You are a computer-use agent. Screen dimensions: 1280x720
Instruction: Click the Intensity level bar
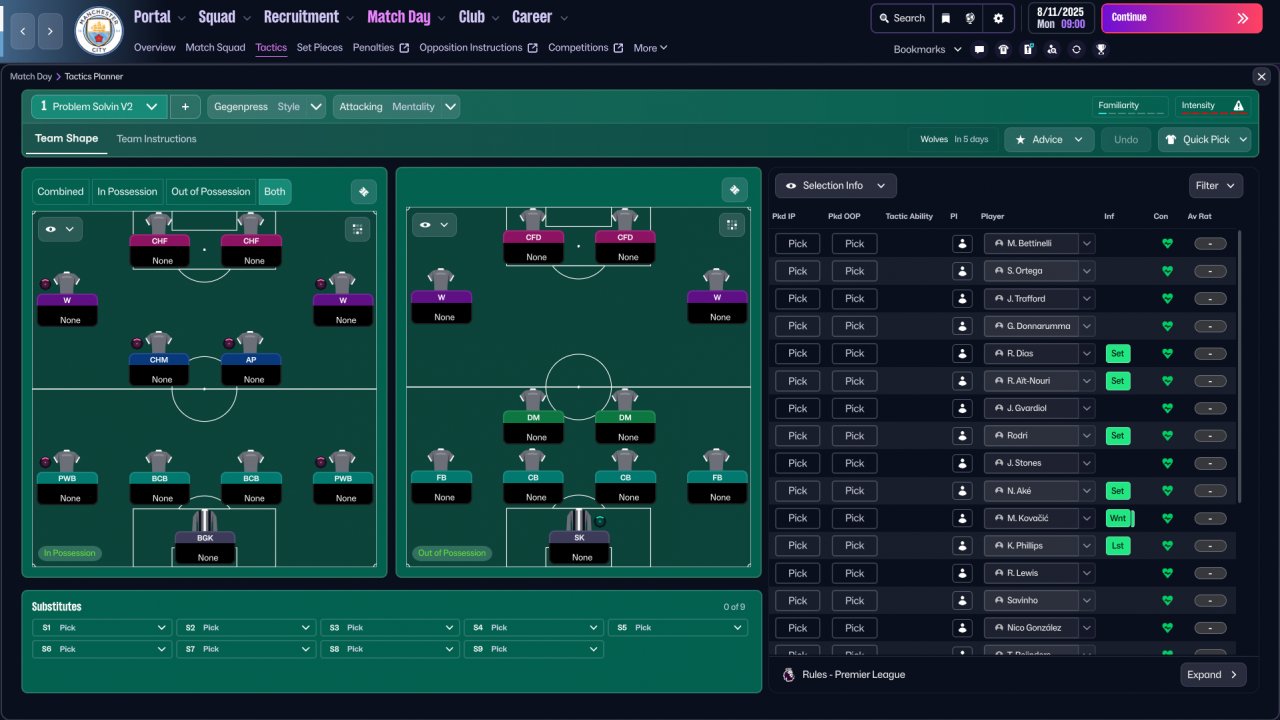[1215, 113]
